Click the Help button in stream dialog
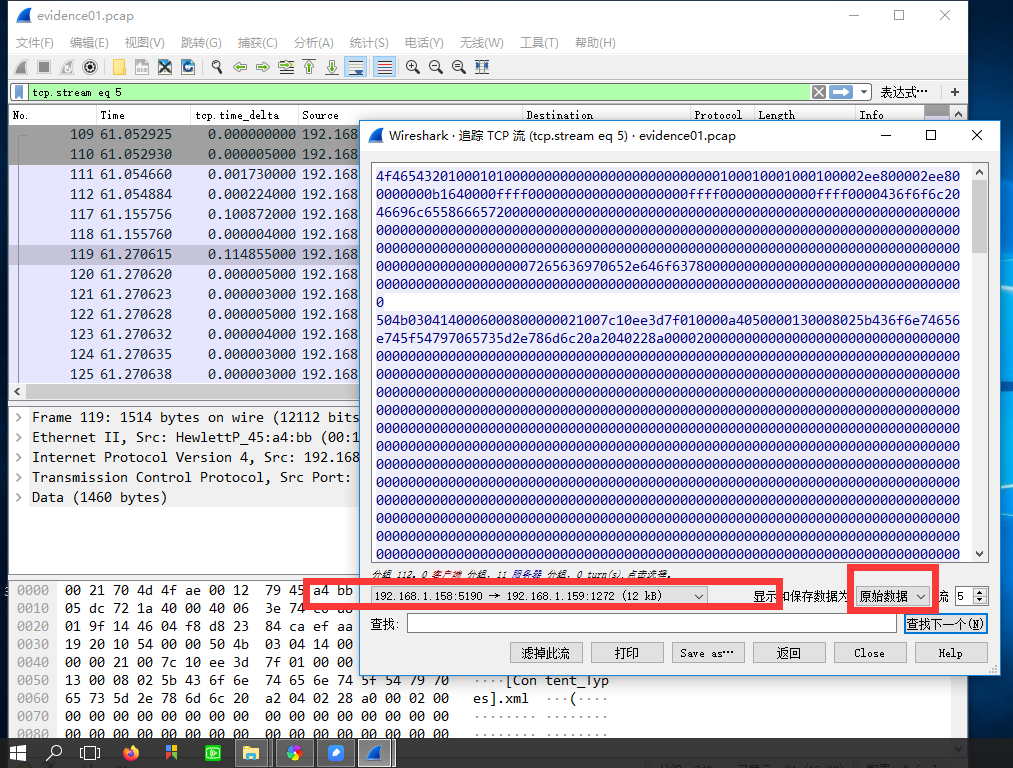This screenshot has height=768, width=1013. click(951, 653)
